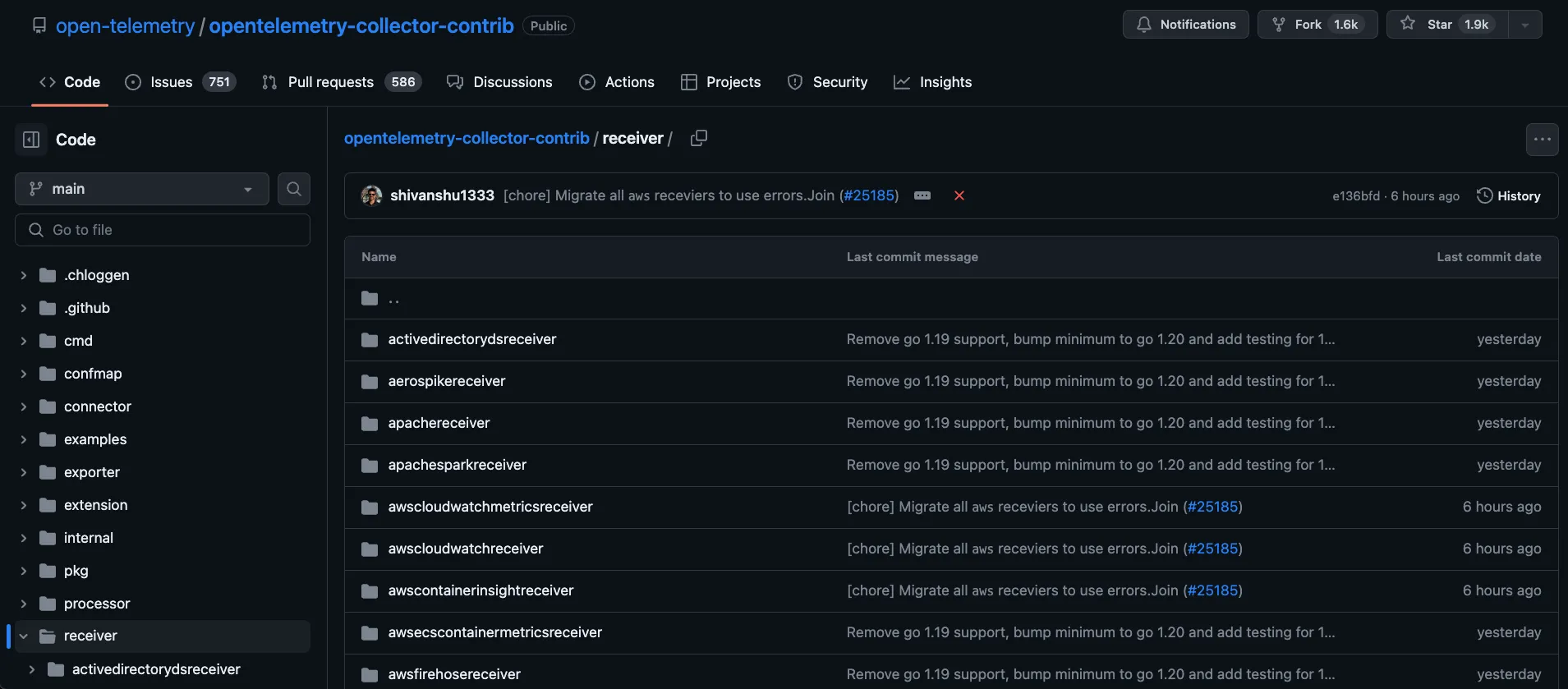The width and height of the screenshot is (1568, 689).
Task: Open awscontainerinsightreceiver folder
Action: tap(481, 590)
